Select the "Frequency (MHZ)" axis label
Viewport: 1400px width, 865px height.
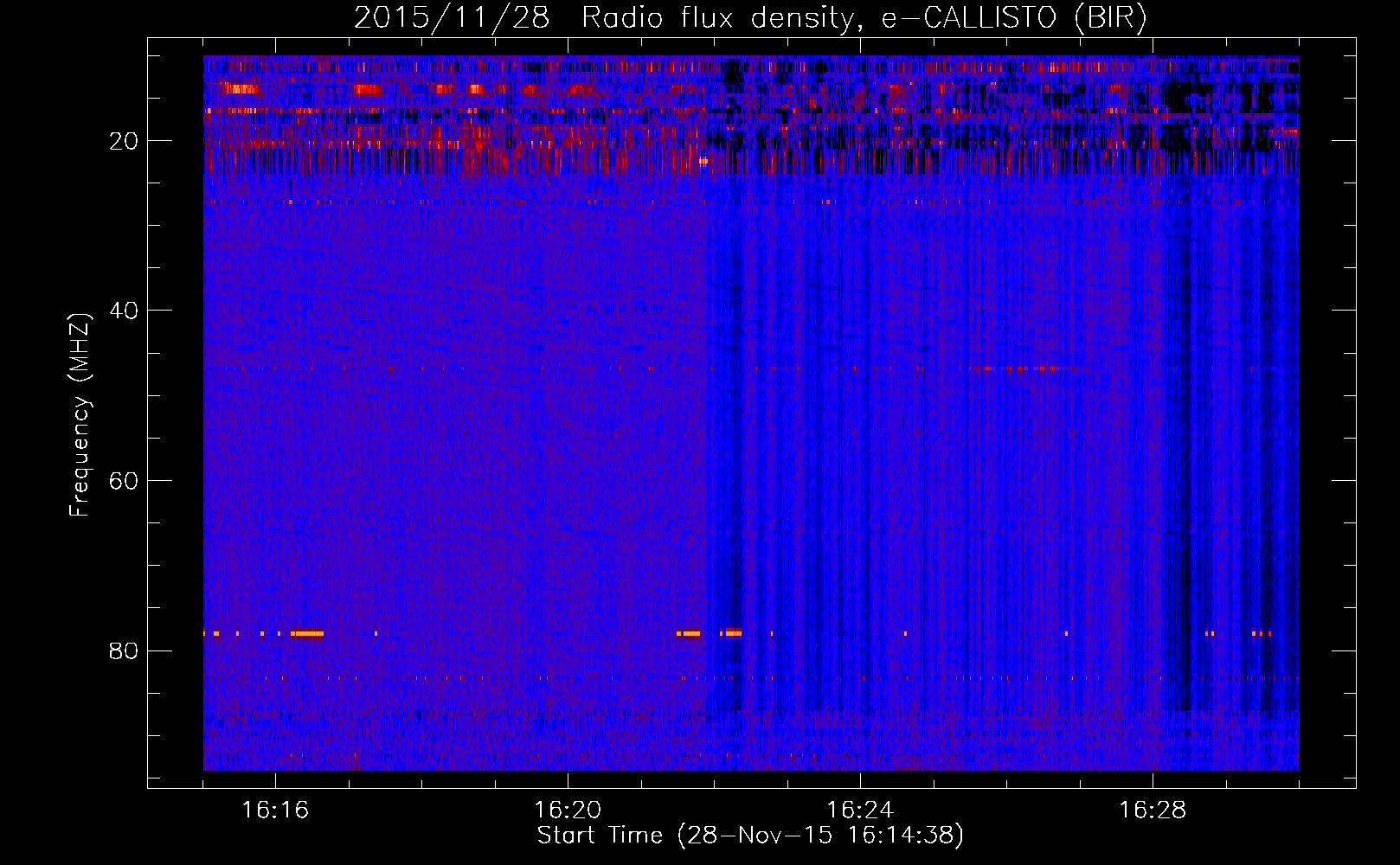tap(80, 415)
